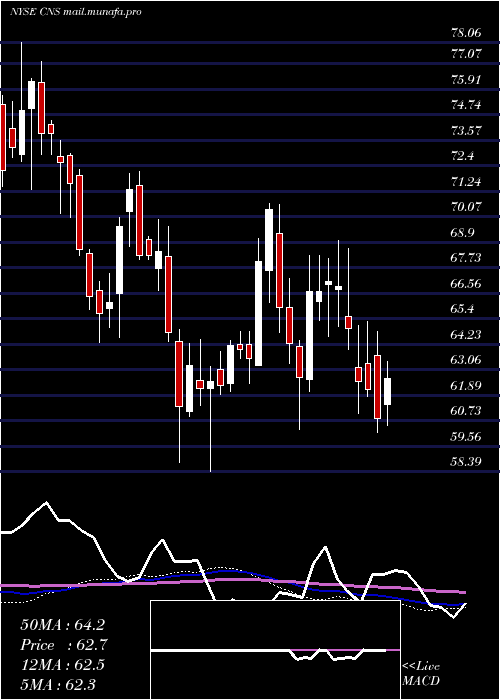The image size is (500, 700).
Task: Select the 66.56 price axis label
Action: click(x=467, y=283)
